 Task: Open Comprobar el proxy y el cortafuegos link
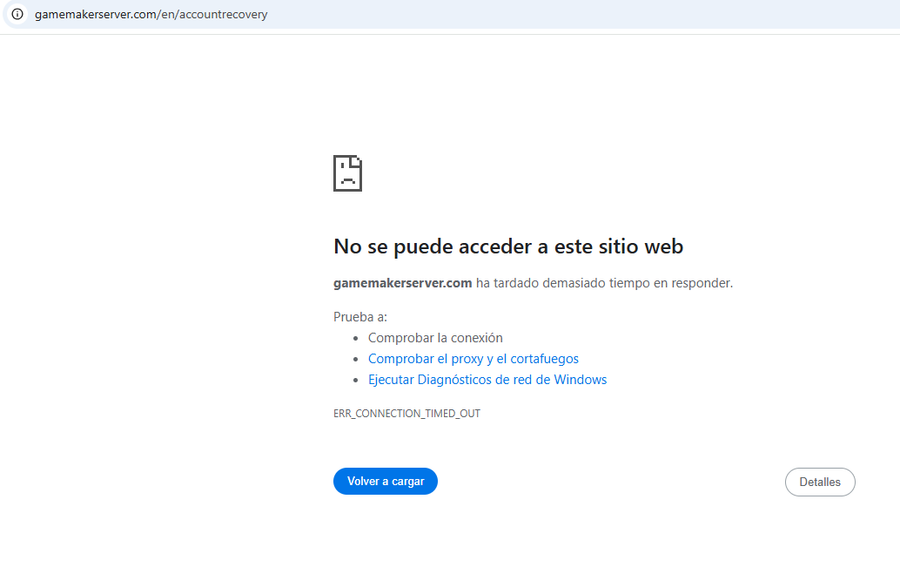(473, 359)
